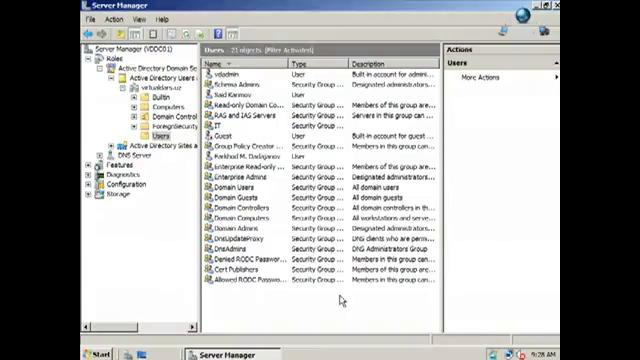
Task: Open the Action menu
Action: point(114,19)
